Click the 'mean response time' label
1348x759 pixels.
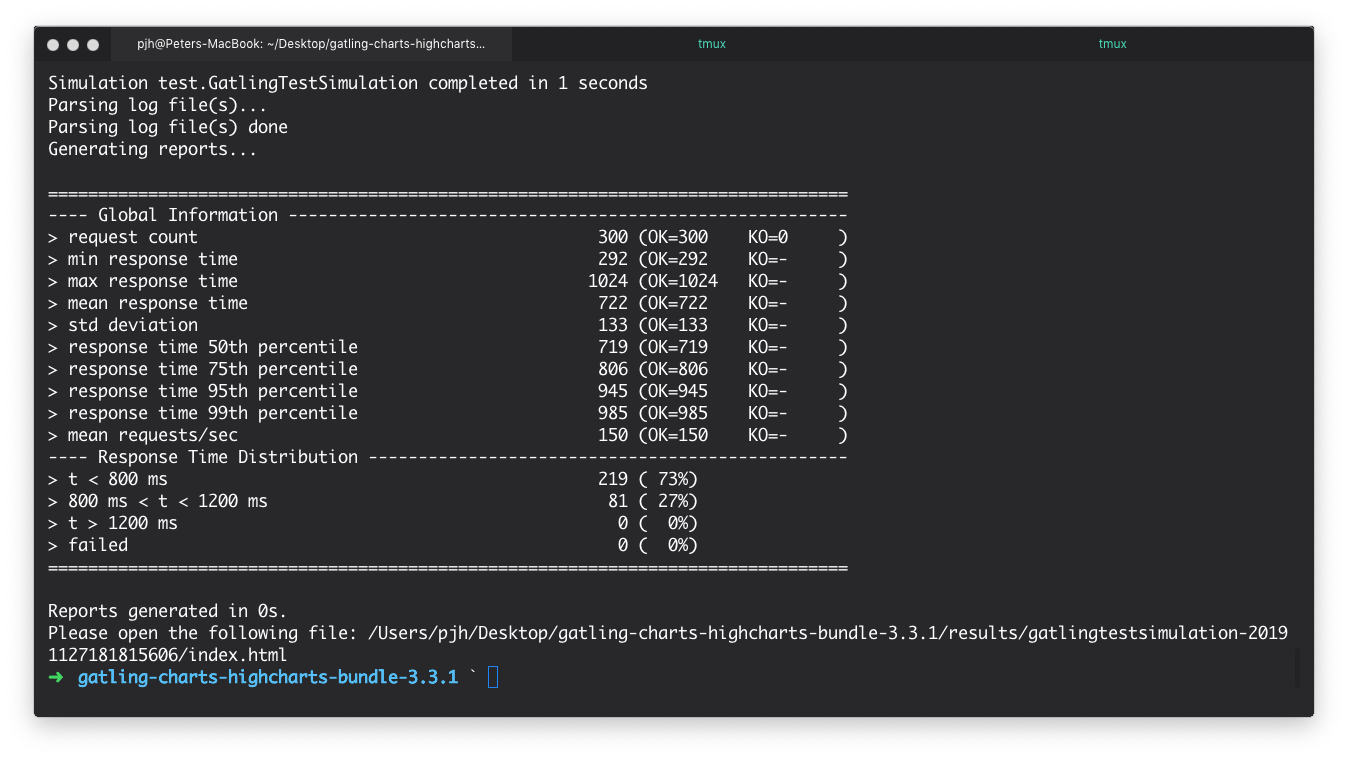(x=158, y=303)
